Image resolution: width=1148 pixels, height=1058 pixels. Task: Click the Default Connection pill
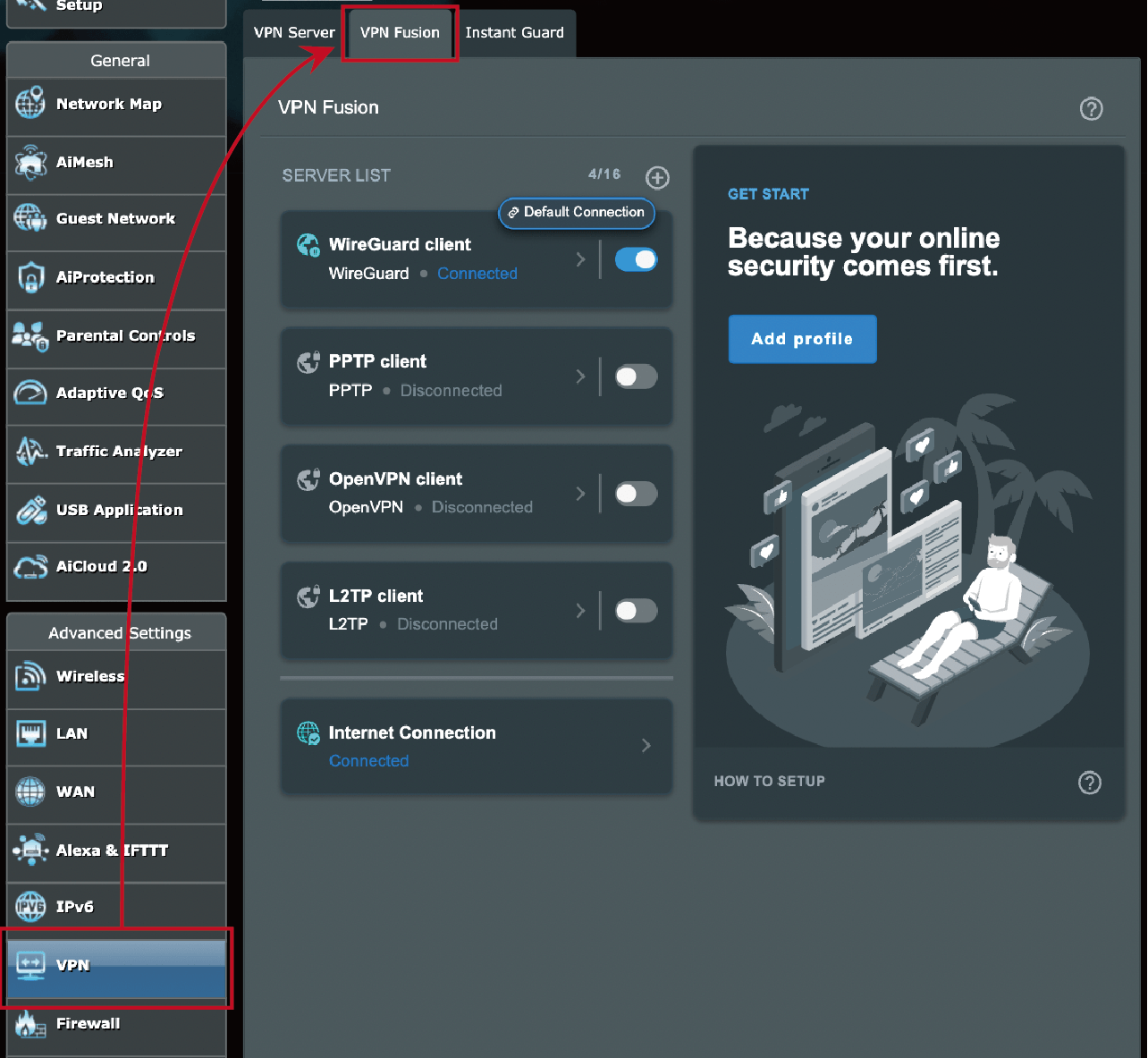click(576, 213)
